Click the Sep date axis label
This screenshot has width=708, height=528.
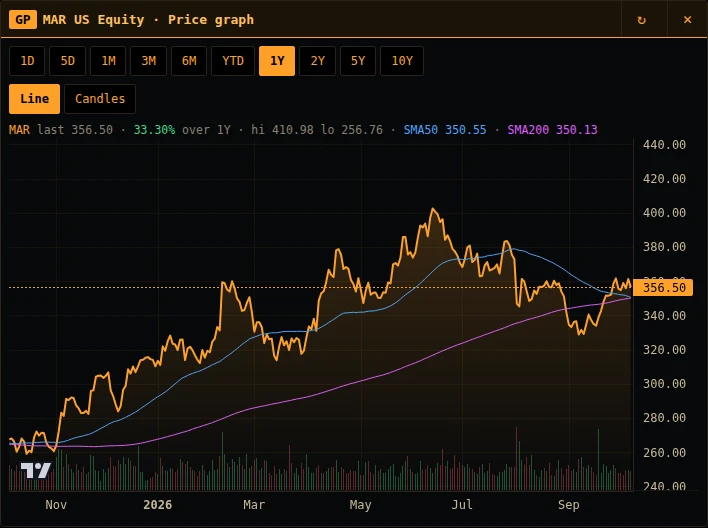pos(569,505)
